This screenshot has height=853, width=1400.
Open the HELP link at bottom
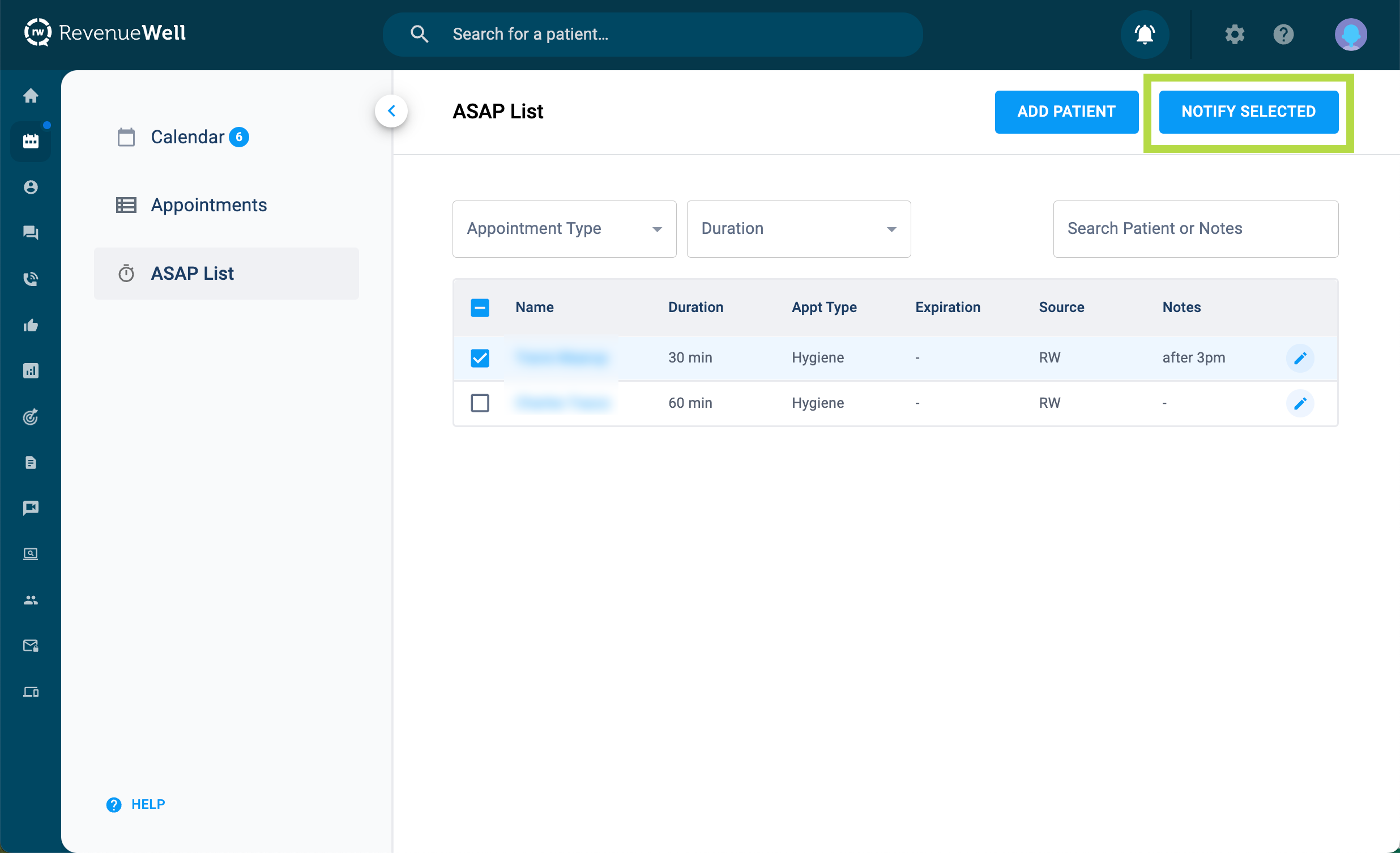[136, 804]
